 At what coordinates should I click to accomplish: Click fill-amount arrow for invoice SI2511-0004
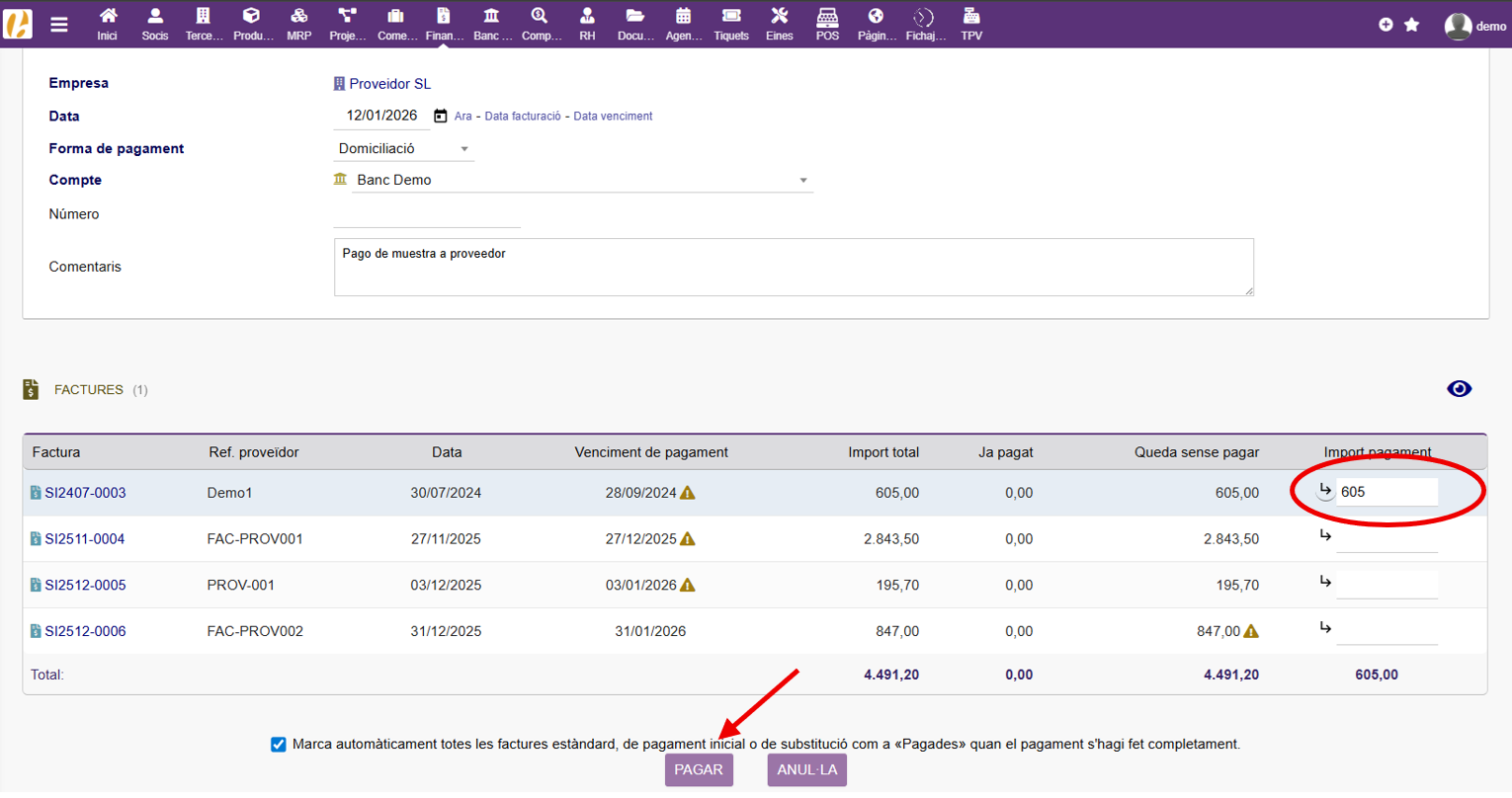[x=1325, y=535]
